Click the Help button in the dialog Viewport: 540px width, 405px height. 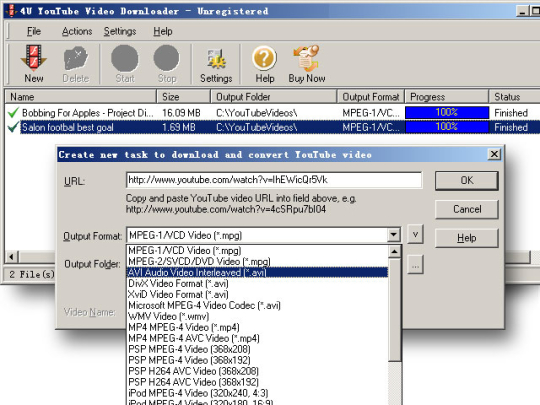pyautogui.click(x=467, y=238)
